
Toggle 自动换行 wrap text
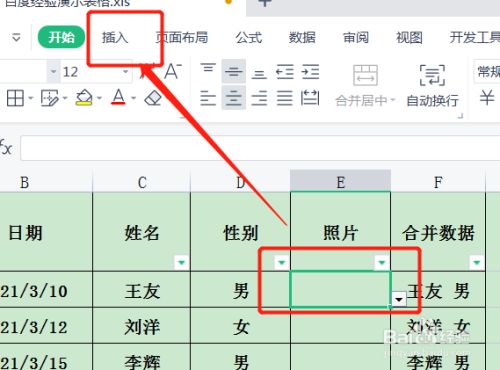(432, 86)
